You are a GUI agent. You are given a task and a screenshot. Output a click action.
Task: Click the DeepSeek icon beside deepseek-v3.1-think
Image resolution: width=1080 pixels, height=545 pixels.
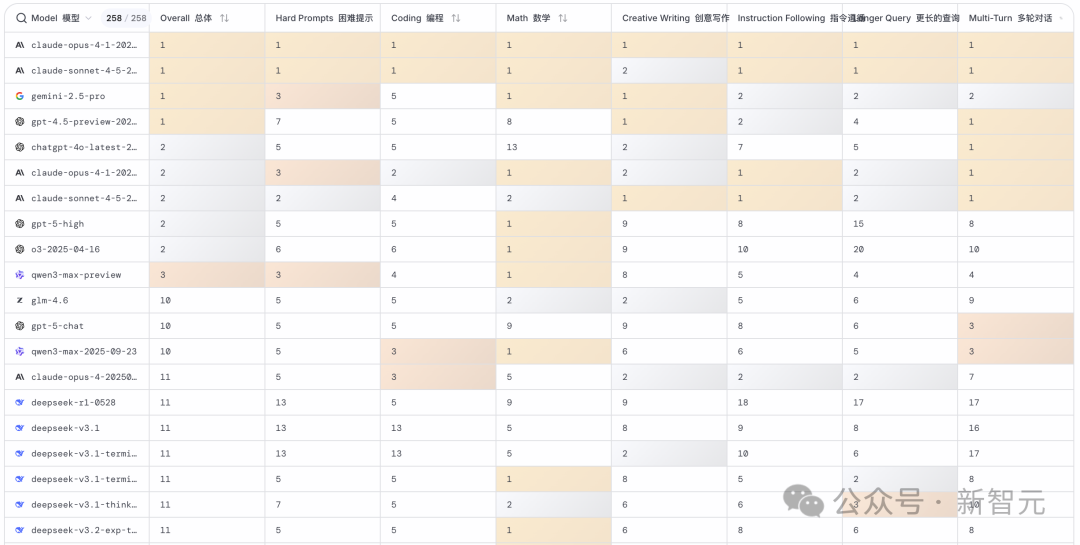[x=20, y=504]
